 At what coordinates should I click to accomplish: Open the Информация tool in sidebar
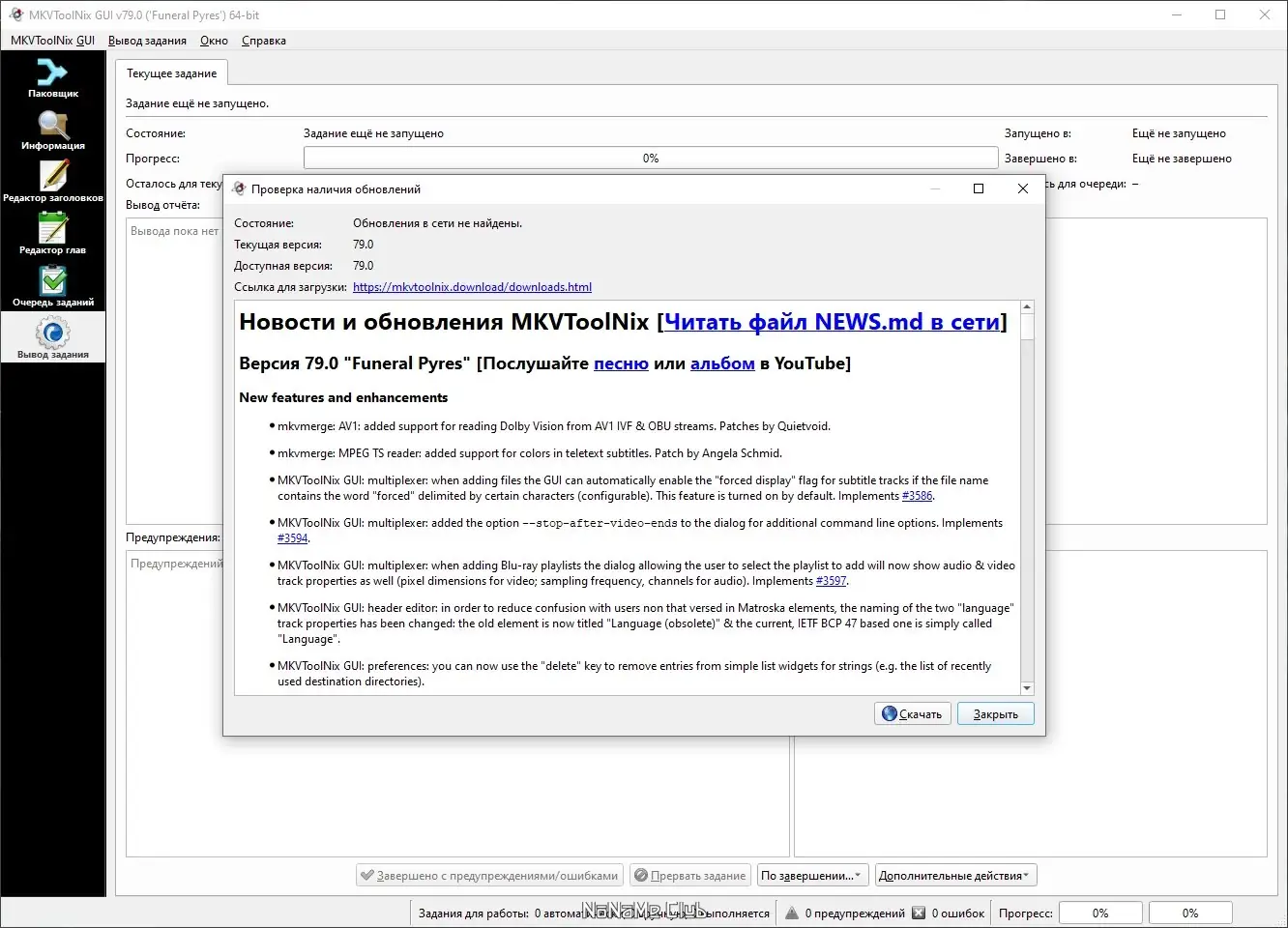[x=52, y=130]
